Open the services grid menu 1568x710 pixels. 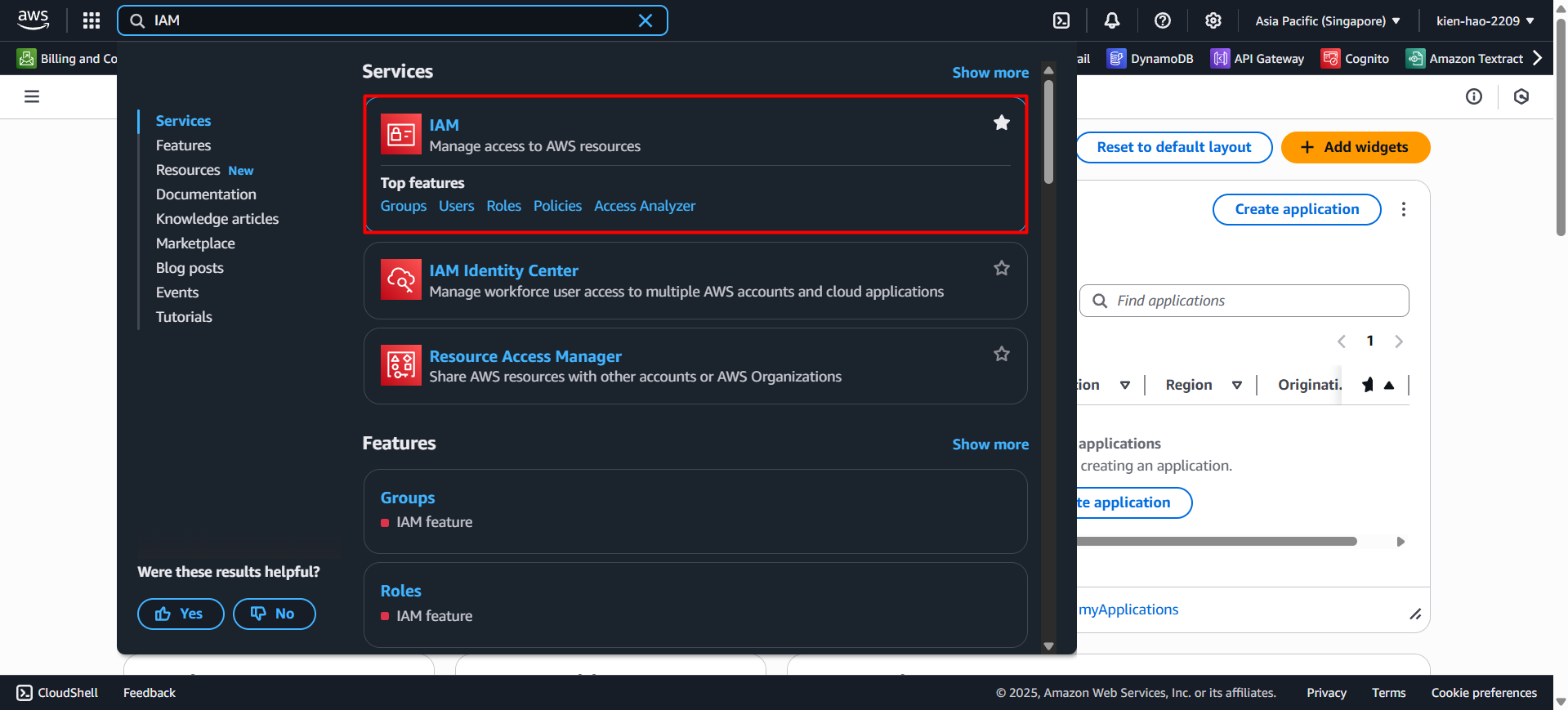click(92, 20)
